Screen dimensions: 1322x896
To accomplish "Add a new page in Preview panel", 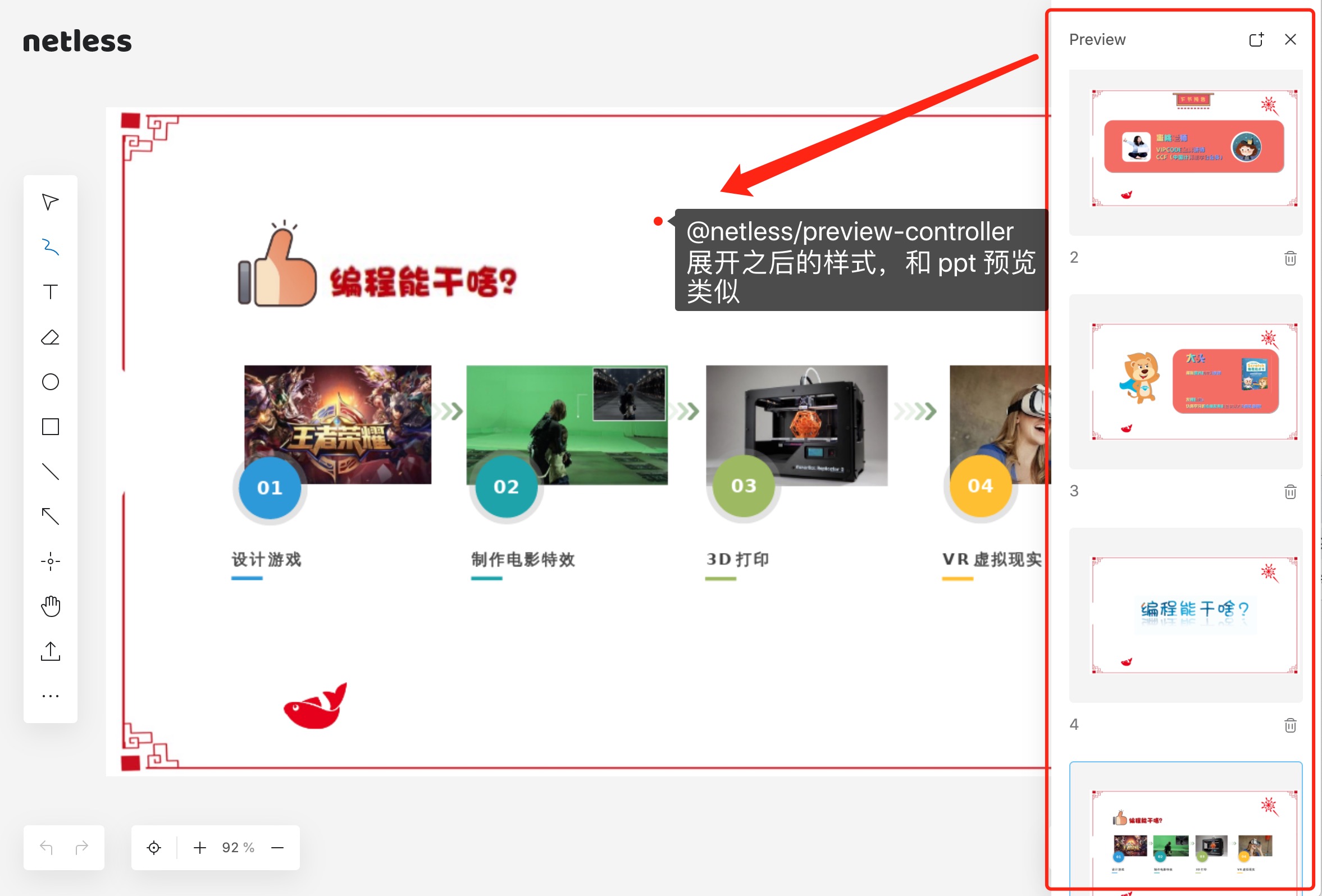I will click(1257, 39).
